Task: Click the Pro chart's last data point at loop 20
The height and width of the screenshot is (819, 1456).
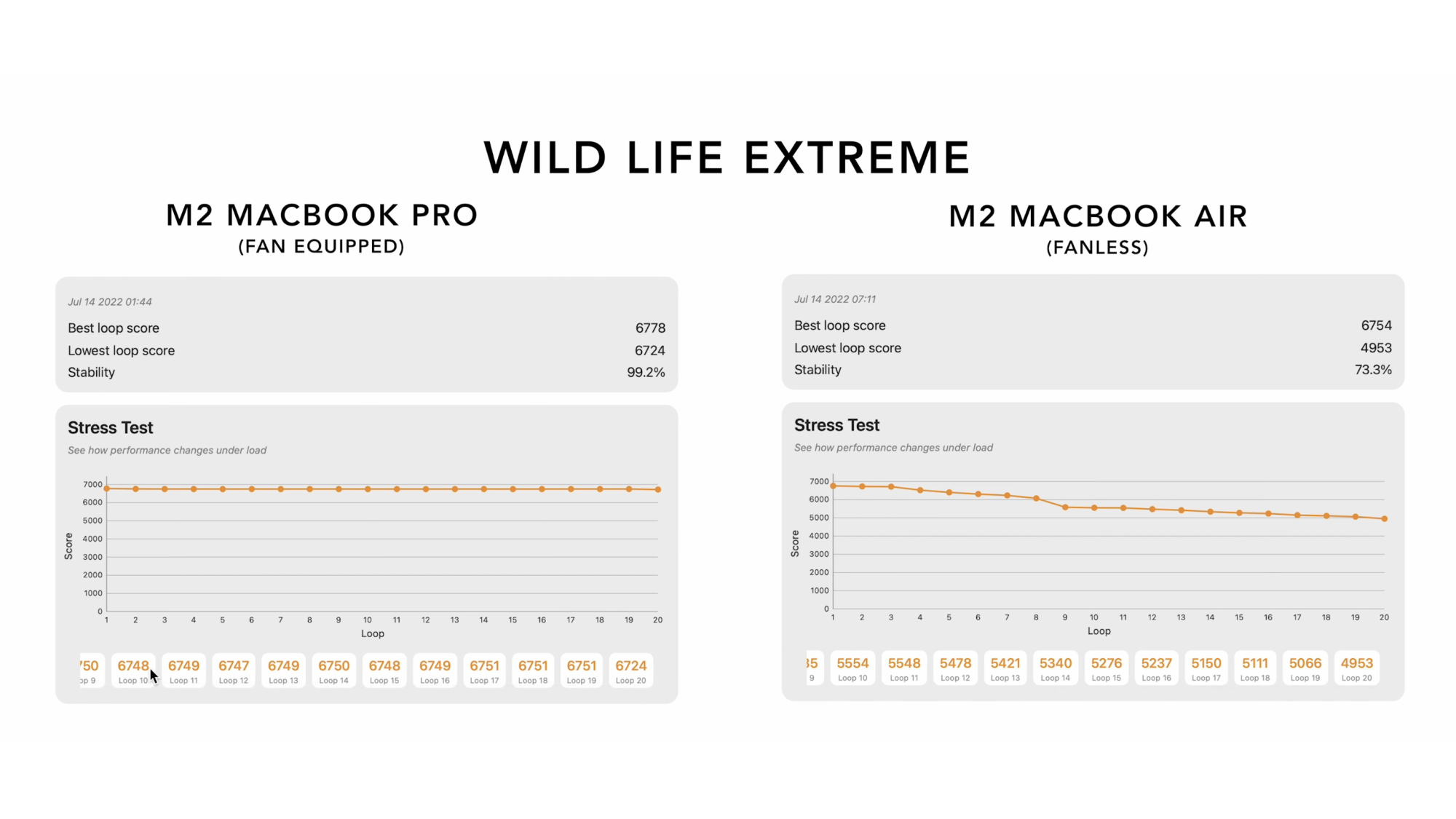Action: [658, 489]
